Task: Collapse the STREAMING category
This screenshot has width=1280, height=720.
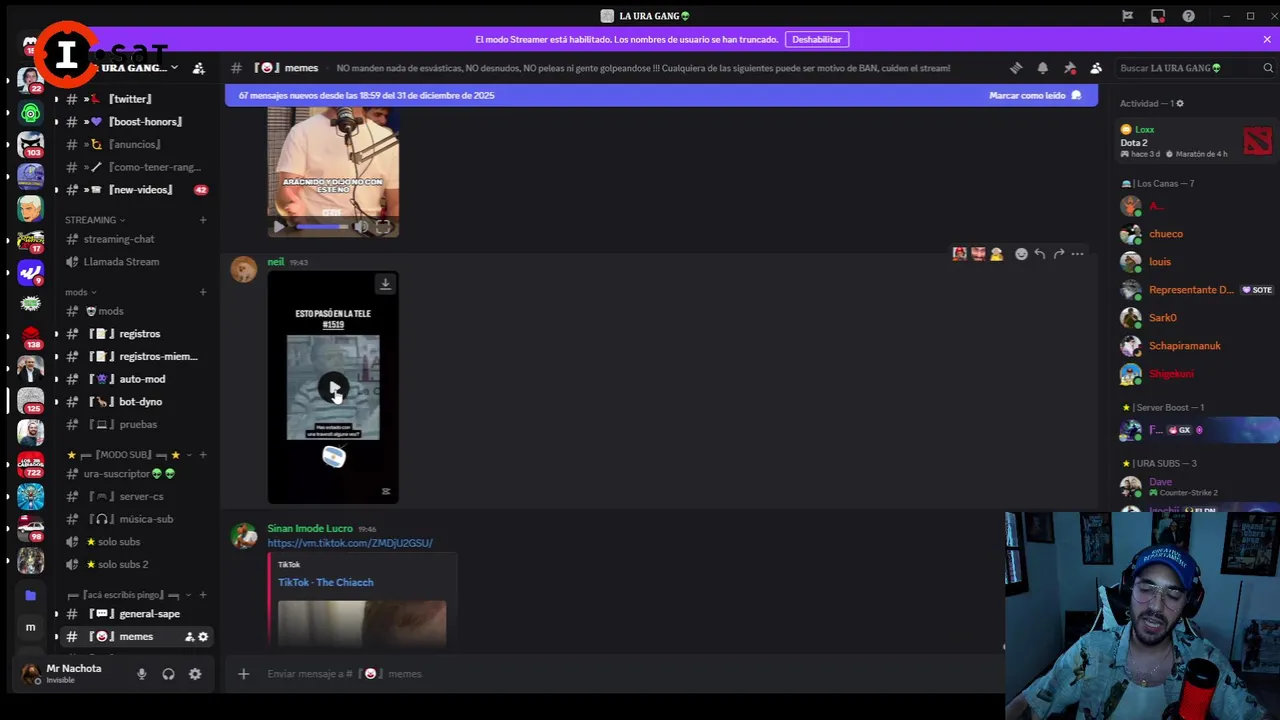Action: [95, 220]
